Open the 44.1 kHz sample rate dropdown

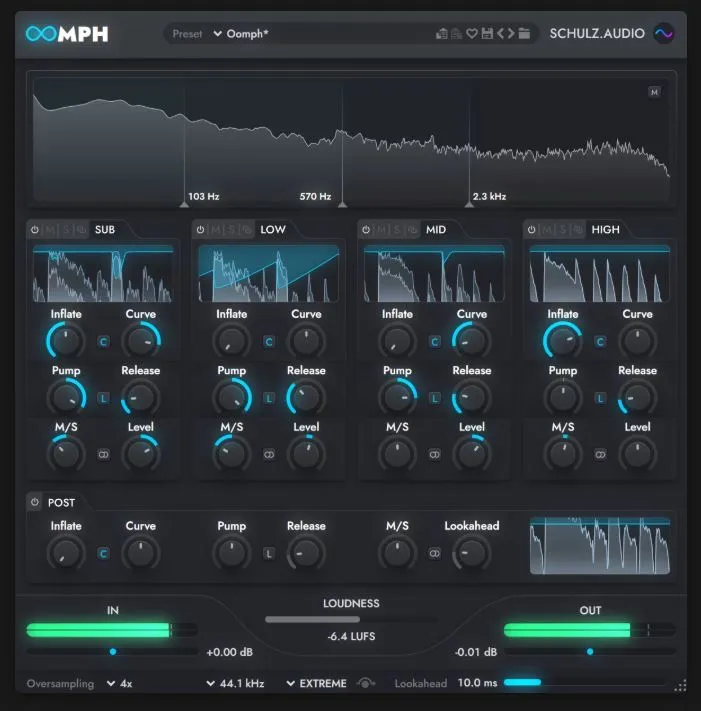(x=235, y=683)
